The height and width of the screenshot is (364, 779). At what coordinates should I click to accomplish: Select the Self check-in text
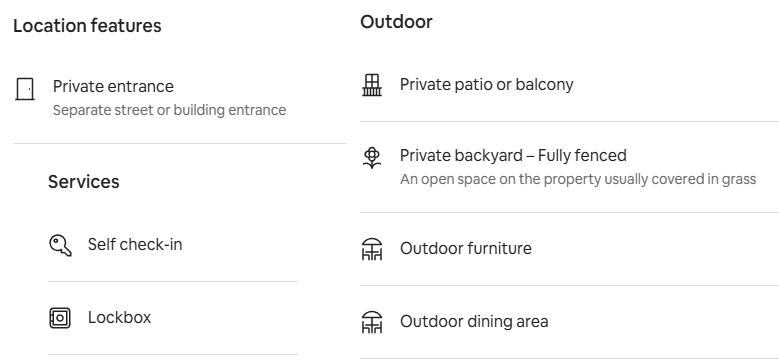point(135,244)
